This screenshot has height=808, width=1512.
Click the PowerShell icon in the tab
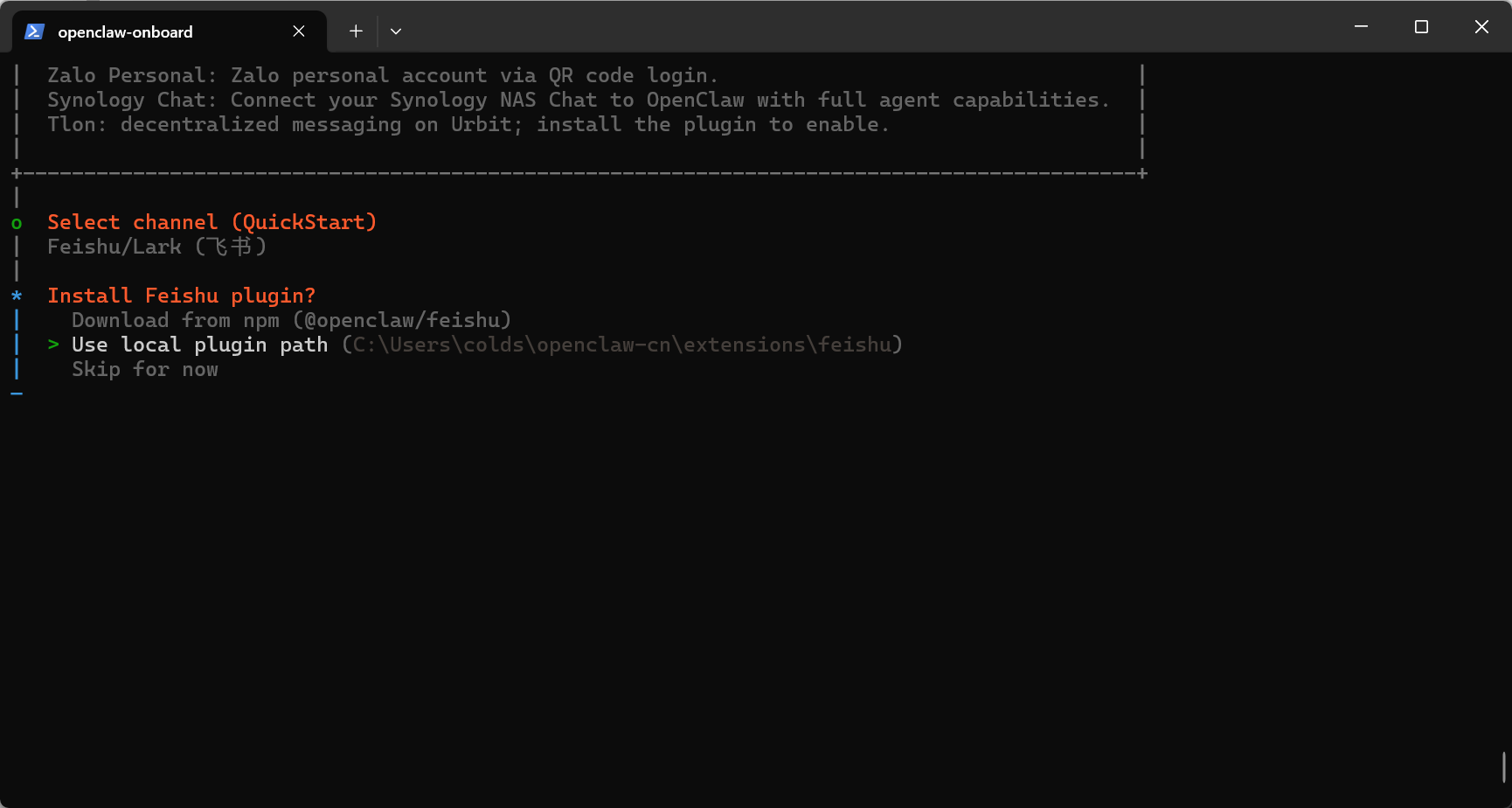tap(34, 31)
